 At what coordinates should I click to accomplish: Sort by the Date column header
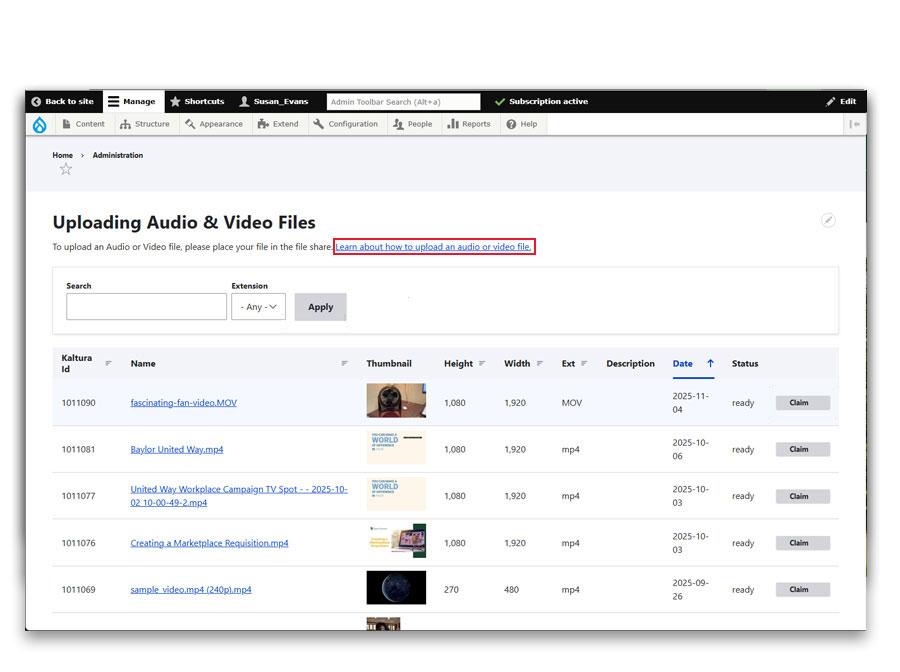coord(682,363)
